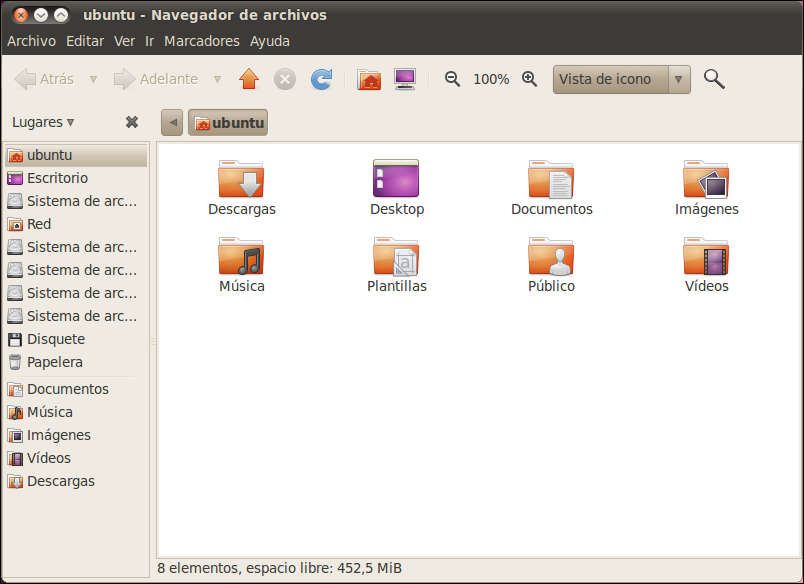Image resolution: width=804 pixels, height=584 pixels.
Task: Open the Imágenes bookmark in sidebar
Action: (x=76, y=435)
